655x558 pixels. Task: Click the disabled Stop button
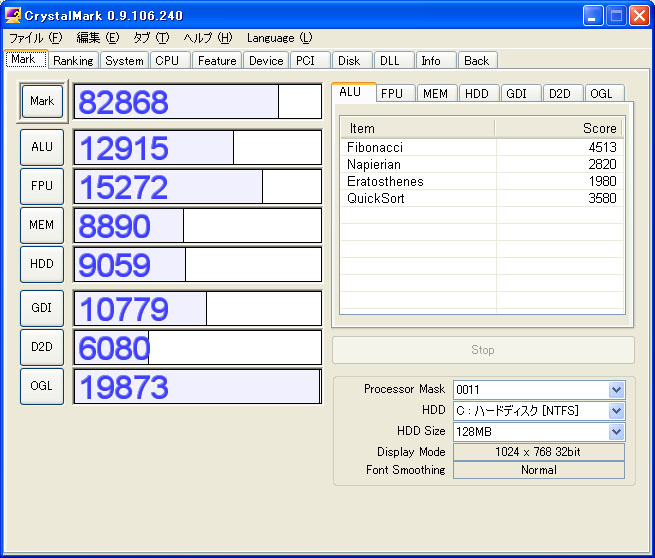pos(483,350)
